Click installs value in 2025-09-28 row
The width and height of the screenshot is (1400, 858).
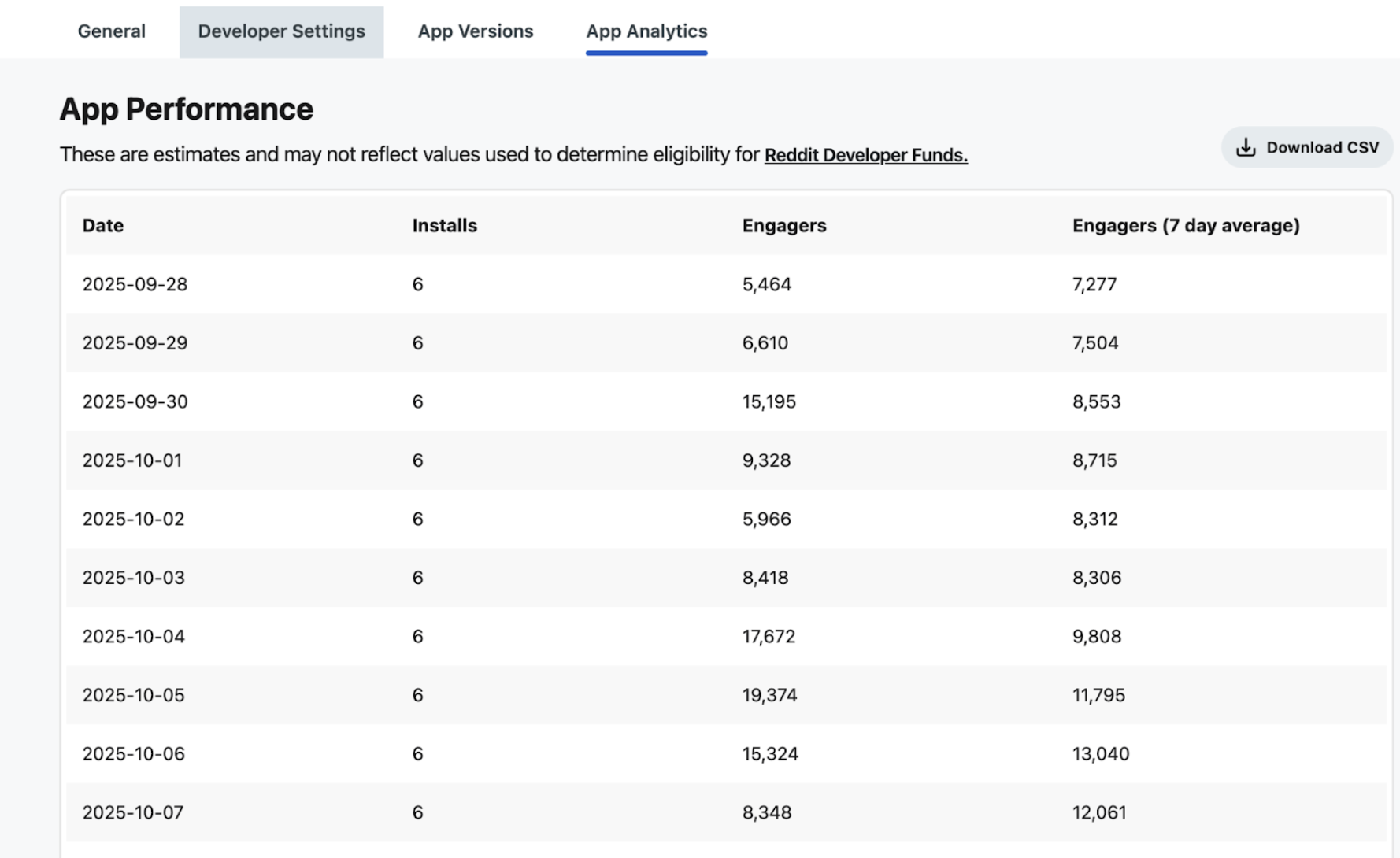point(417,284)
